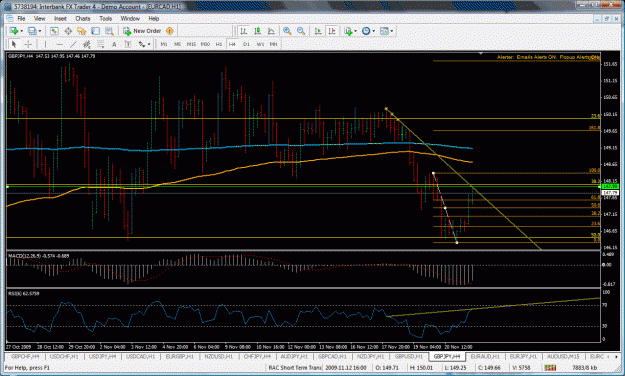Open the Help menu

154,18
